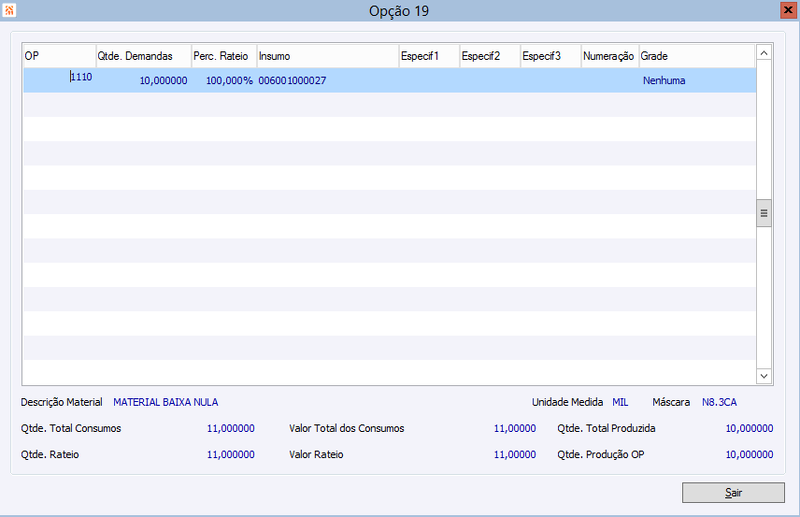Screen dimensions: 800x517
Task: Click the Unidade Medida label
Action: pos(567,402)
